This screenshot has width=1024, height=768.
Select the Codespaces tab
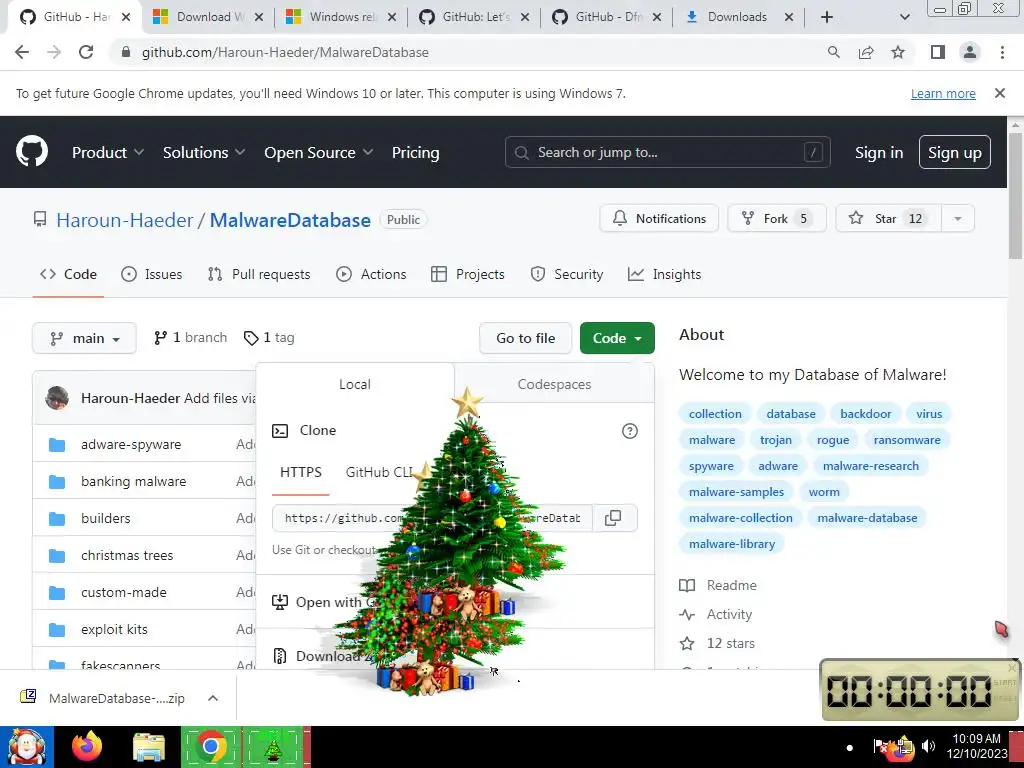[x=554, y=384]
